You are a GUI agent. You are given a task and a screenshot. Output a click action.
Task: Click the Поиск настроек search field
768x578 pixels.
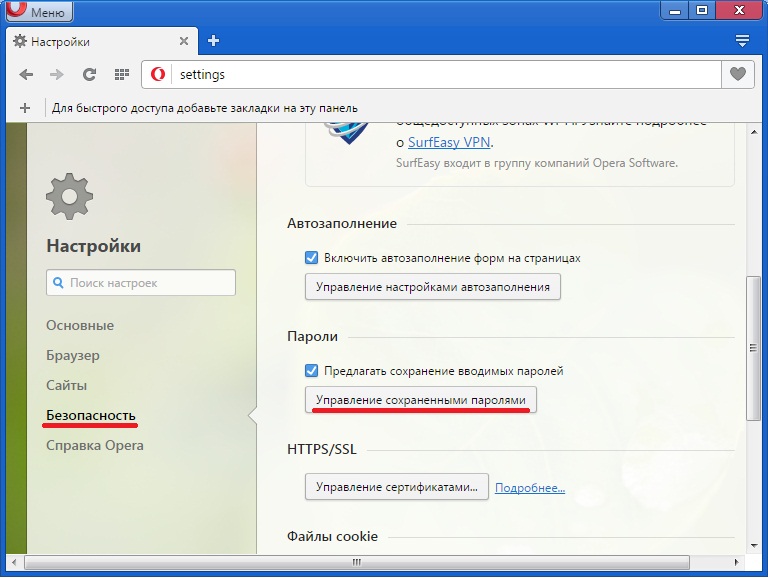pos(142,283)
